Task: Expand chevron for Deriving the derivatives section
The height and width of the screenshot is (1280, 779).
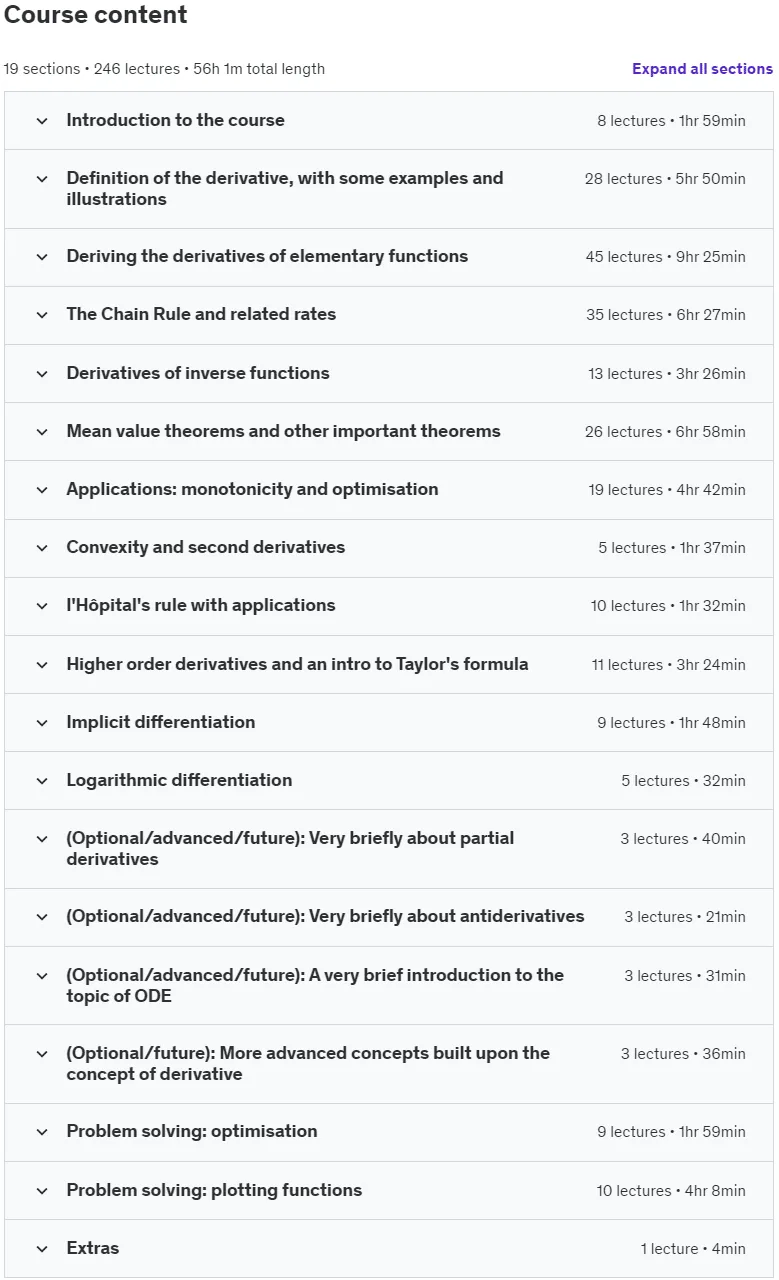Action: point(42,257)
